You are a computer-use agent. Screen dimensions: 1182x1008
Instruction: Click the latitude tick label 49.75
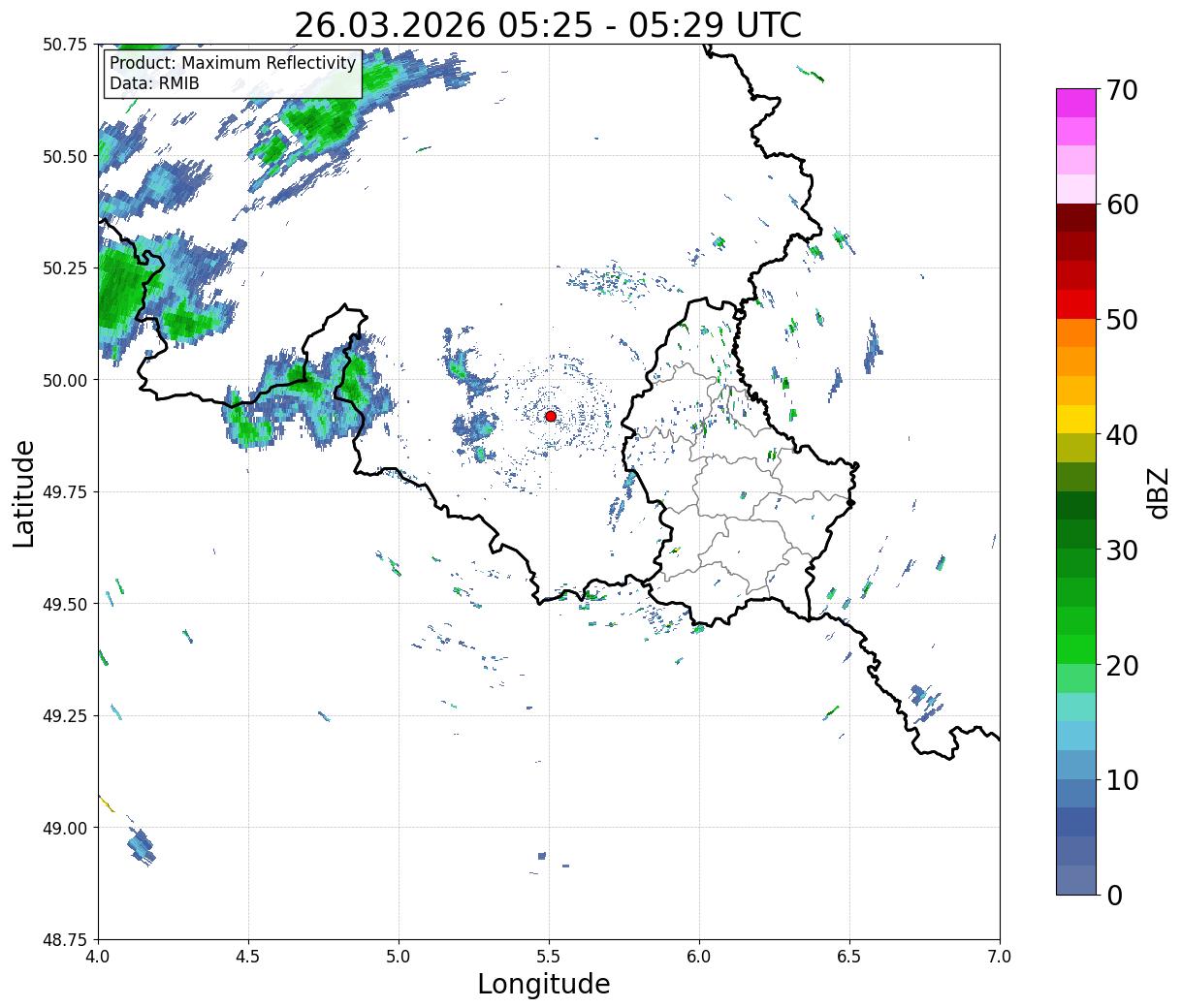tap(65, 492)
